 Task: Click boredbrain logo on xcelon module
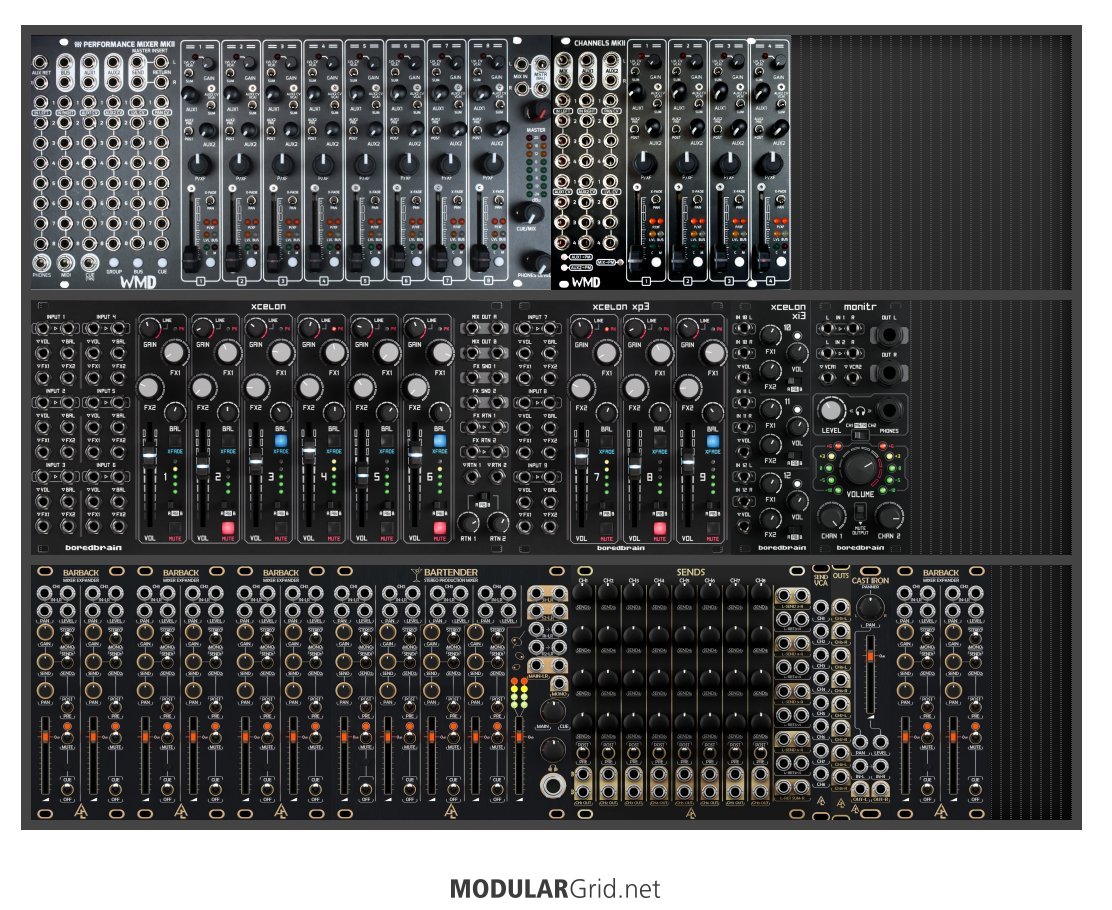click(x=93, y=548)
